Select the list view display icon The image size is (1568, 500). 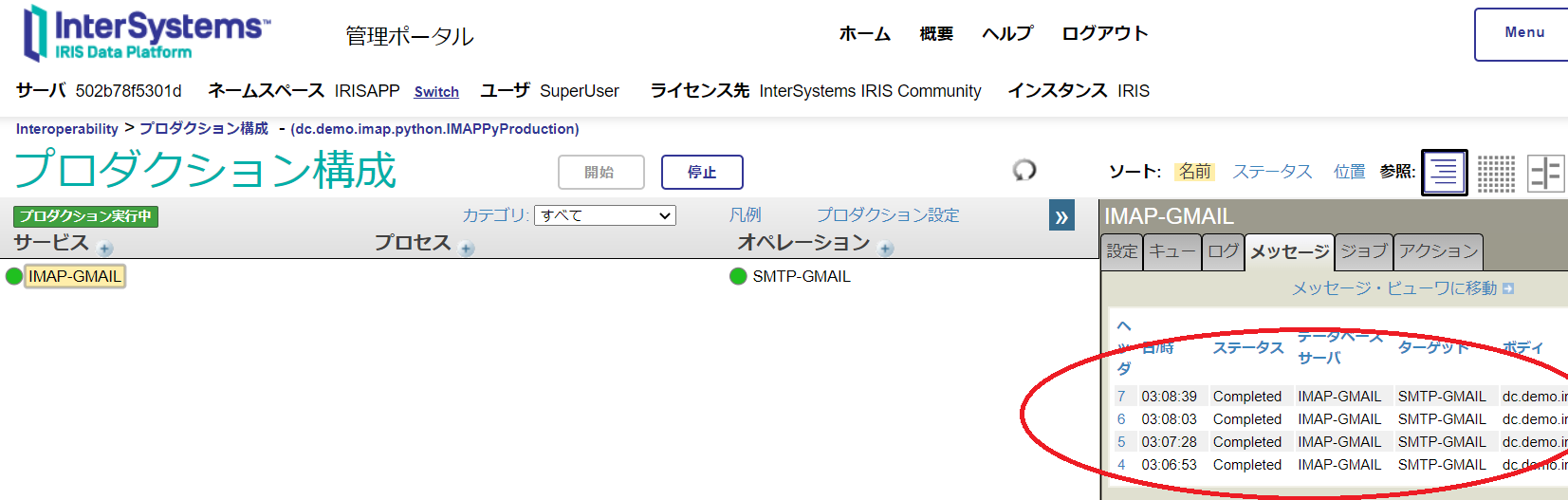point(1444,173)
